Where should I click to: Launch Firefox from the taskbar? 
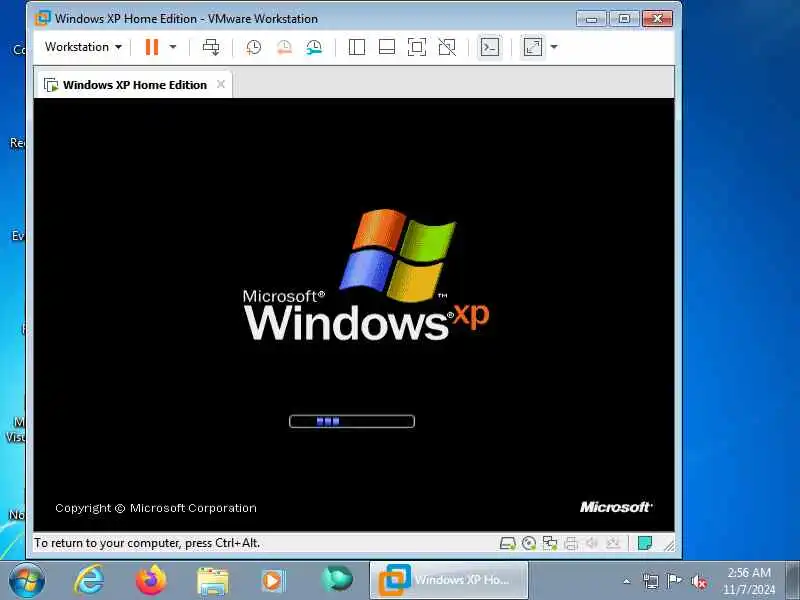pos(151,580)
